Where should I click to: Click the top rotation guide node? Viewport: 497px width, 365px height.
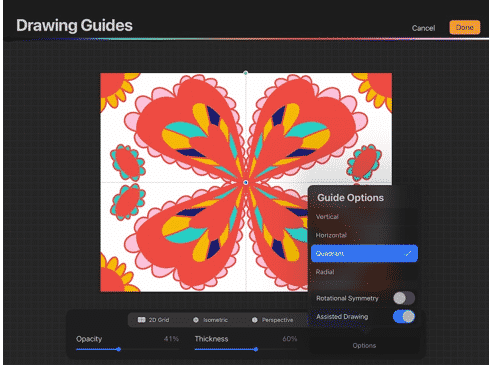tap(246, 73)
